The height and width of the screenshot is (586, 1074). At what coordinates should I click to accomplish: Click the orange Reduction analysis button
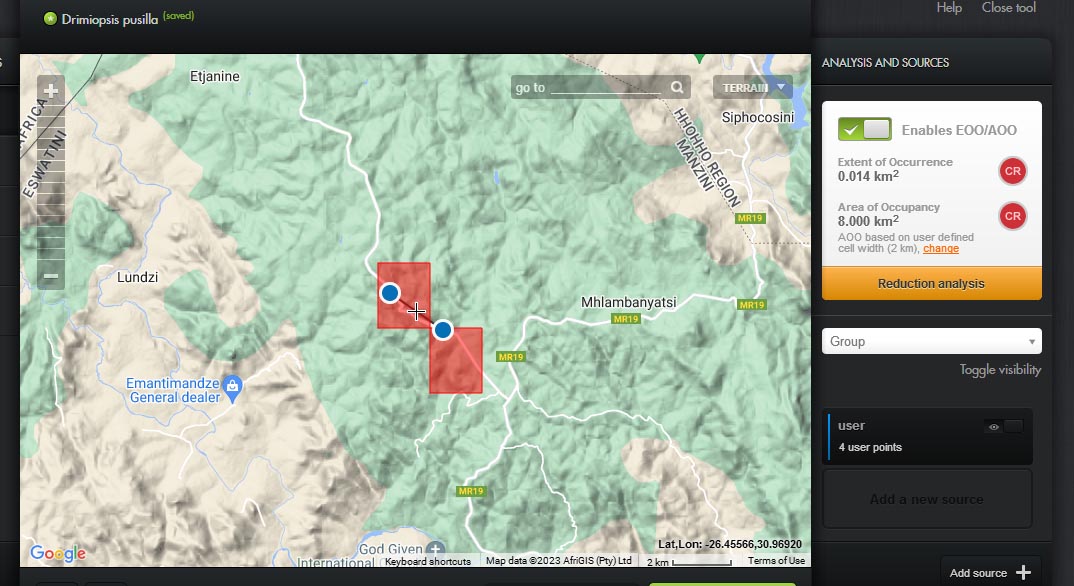931,284
